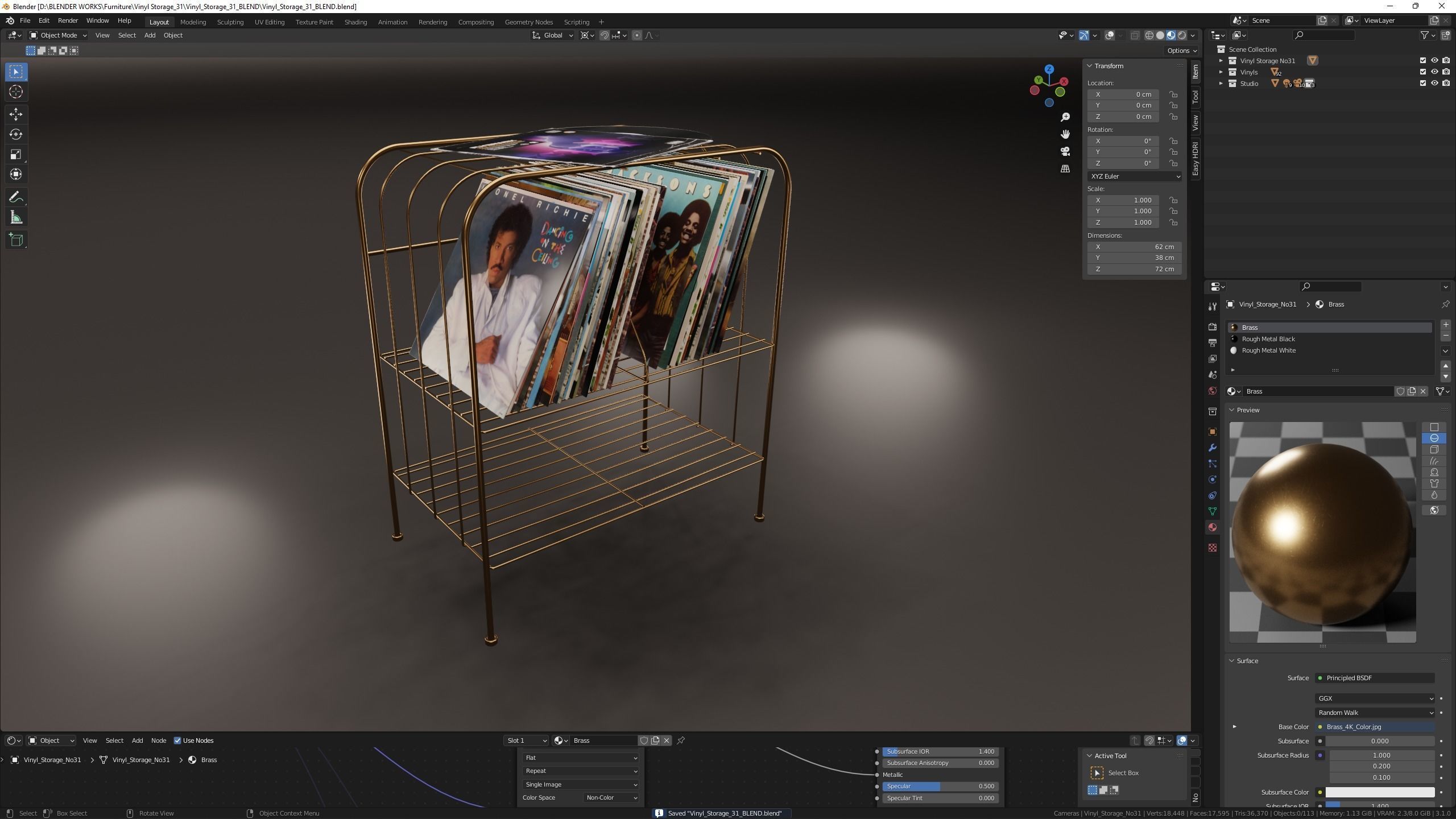Viewport: 1456px width, 819px height.
Task: Toggle snapping magnet icon
Action: [x=605, y=35]
